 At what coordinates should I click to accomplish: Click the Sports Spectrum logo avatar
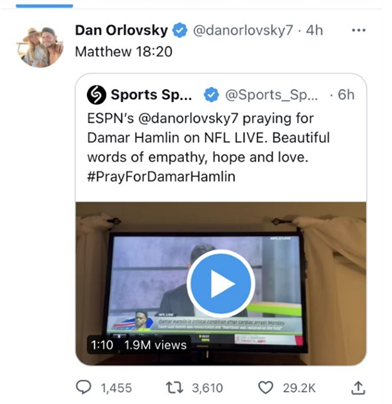97,95
